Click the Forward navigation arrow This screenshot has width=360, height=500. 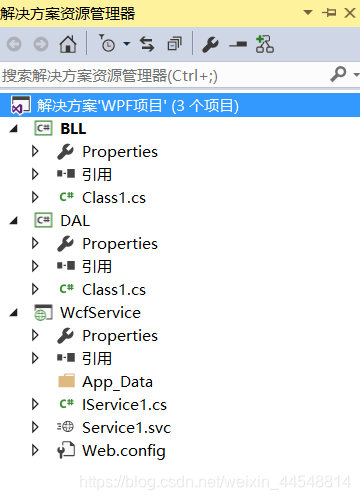tap(41, 44)
